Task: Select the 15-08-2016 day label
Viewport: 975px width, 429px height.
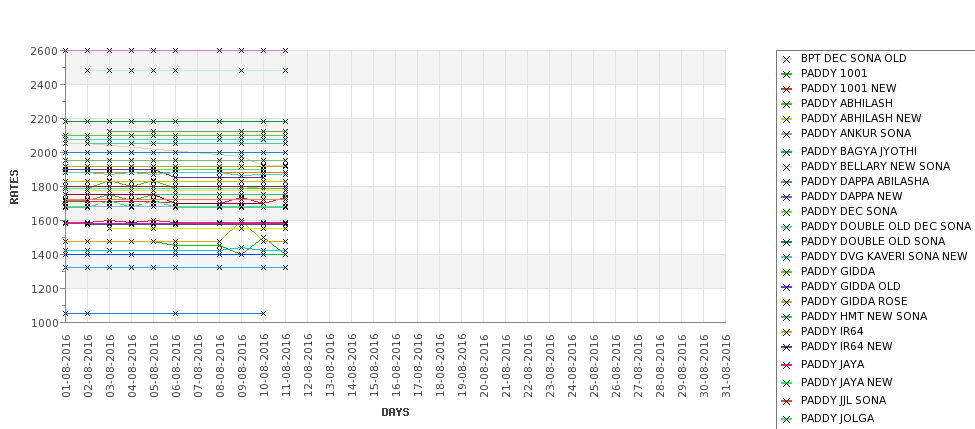Action: pos(374,366)
